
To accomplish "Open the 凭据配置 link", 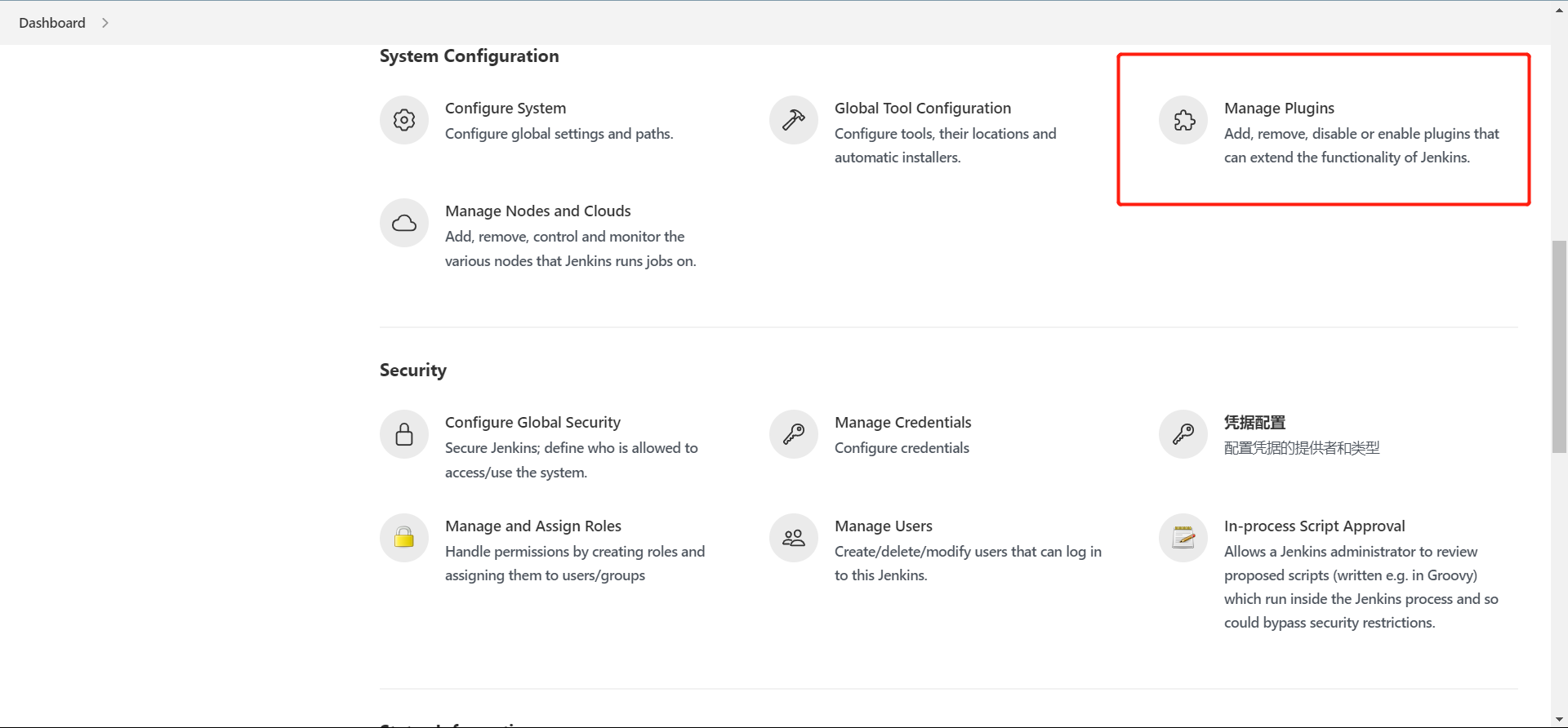I will click(x=1254, y=422).
